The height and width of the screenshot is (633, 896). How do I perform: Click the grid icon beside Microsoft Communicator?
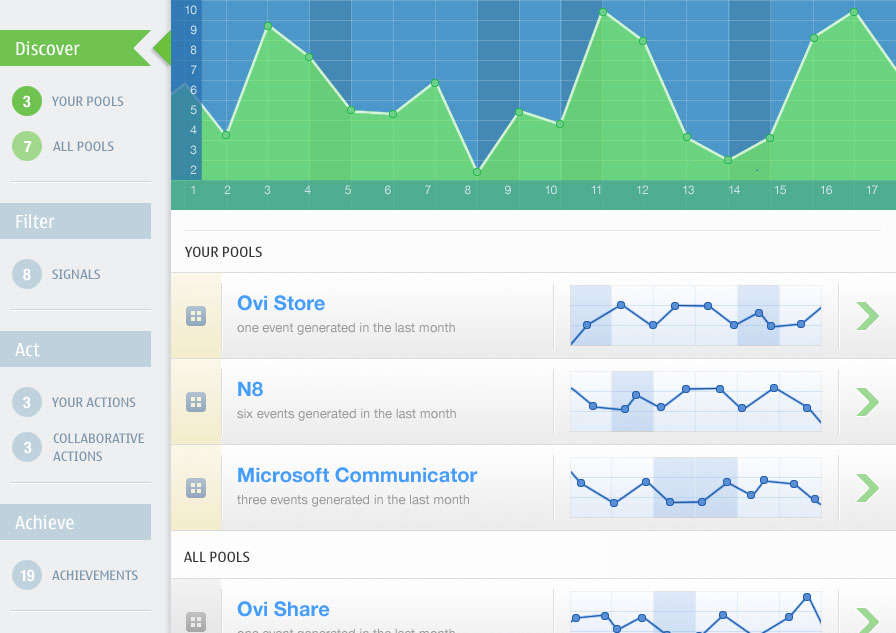pyautogui.click(x=196, y=488)
